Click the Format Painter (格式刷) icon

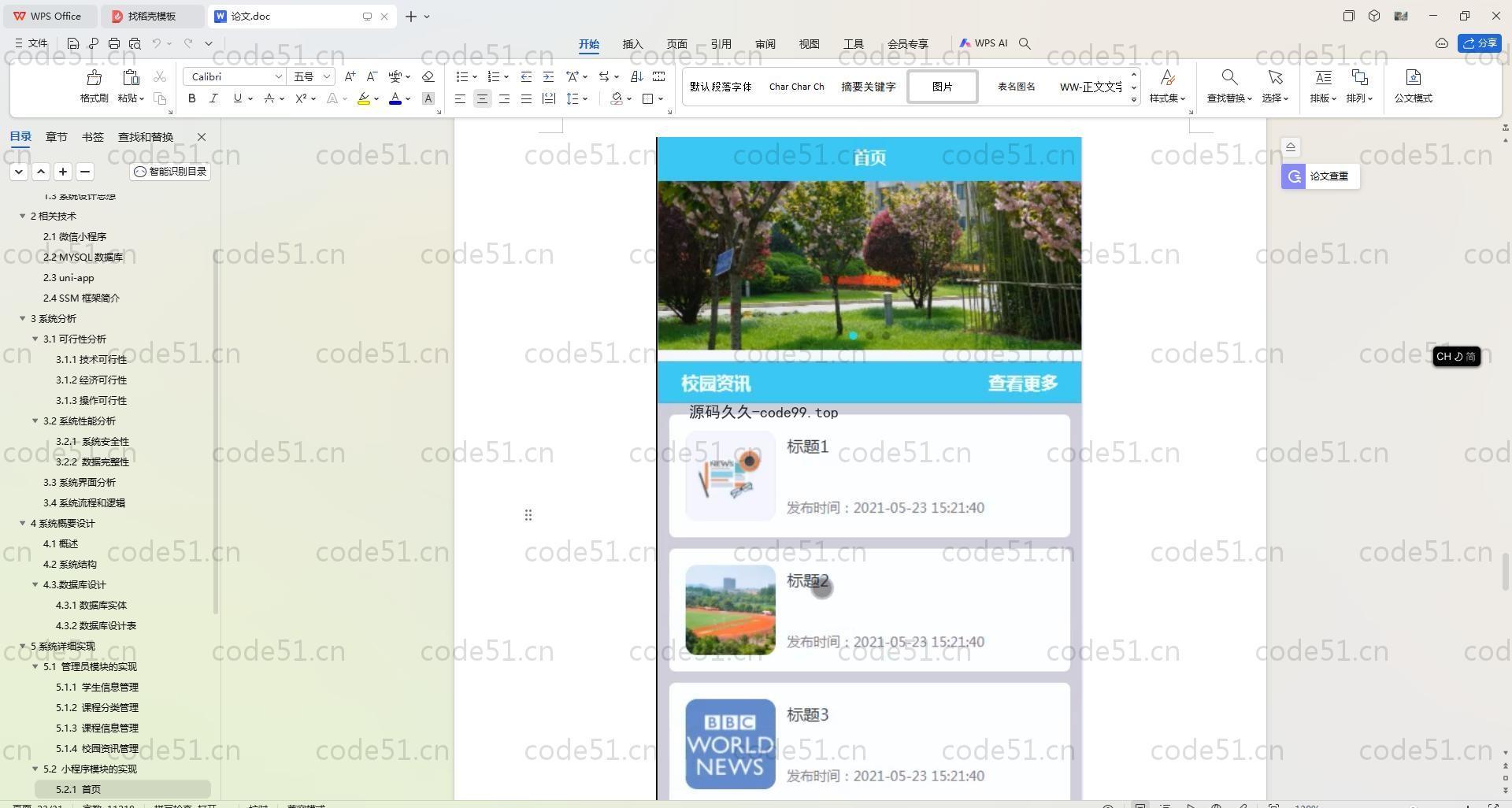[94, 77]
